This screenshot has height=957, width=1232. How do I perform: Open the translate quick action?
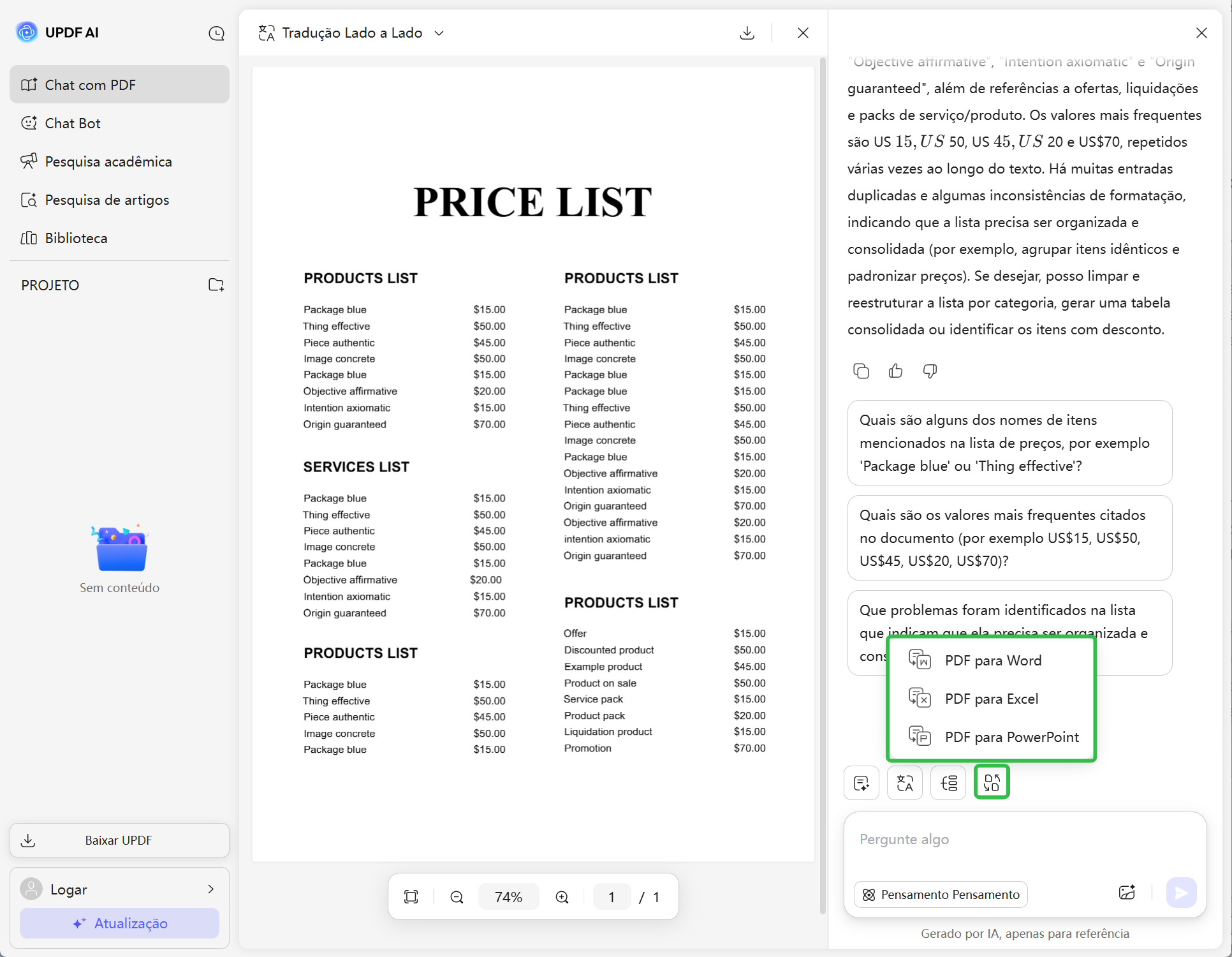click(904, 782)
